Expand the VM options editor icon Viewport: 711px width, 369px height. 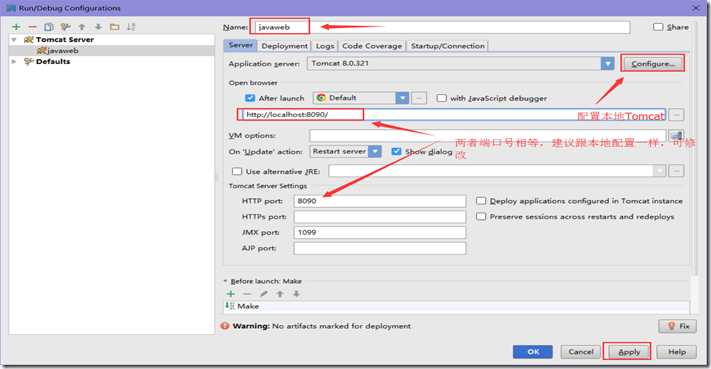pos(677,135)
